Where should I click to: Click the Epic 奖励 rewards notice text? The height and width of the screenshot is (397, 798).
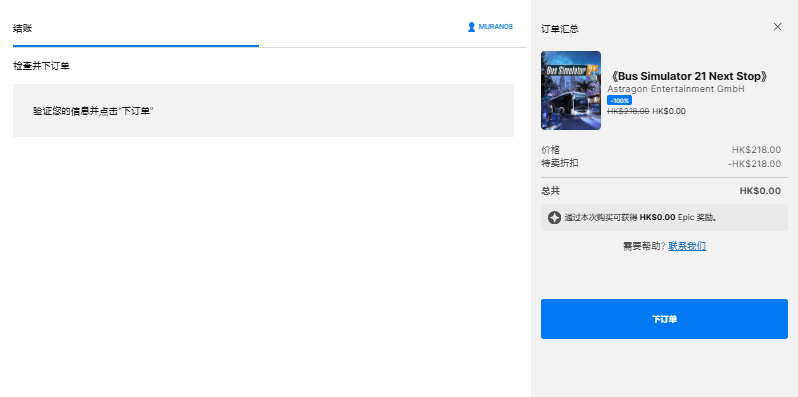(641, 218)
